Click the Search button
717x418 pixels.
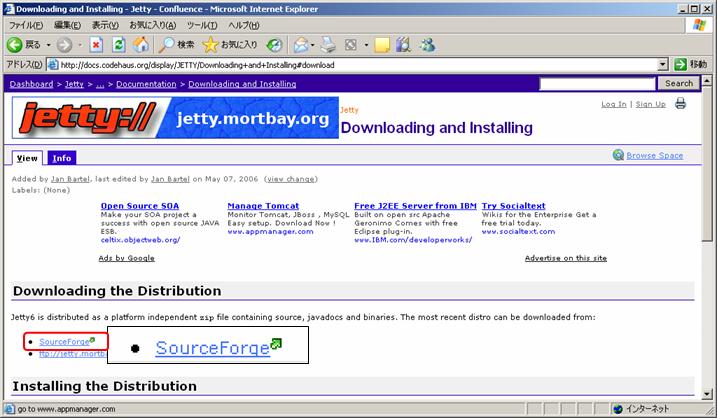pyautogui.click(x=679, y=83)
